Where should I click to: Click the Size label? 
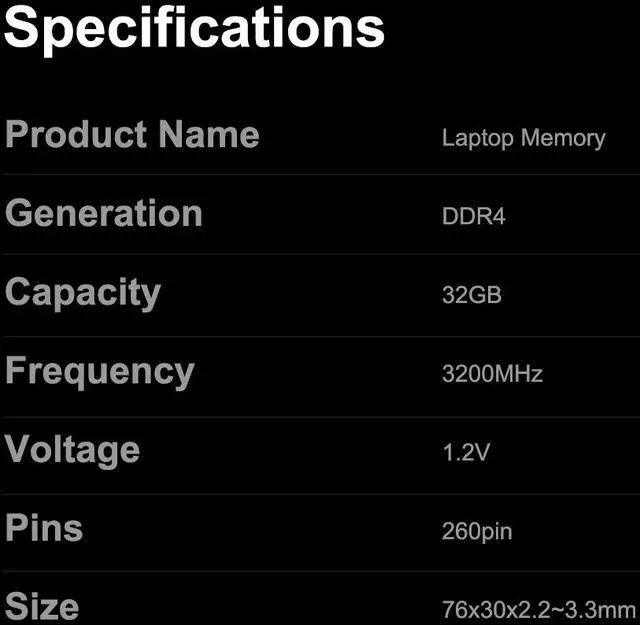[x=42, y=606]
